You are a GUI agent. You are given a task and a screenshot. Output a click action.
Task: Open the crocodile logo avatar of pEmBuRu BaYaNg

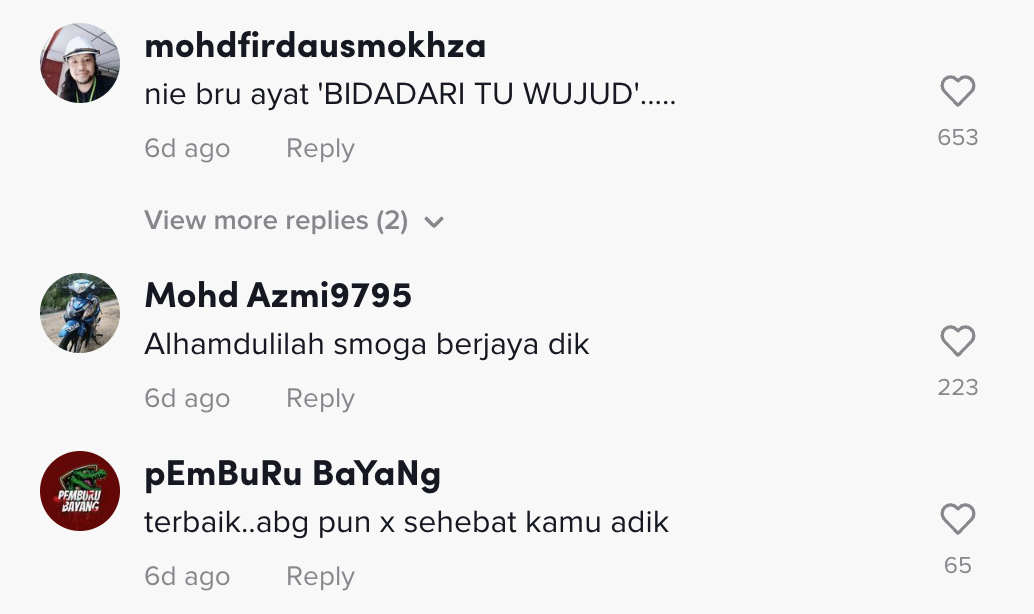[80, 491]
